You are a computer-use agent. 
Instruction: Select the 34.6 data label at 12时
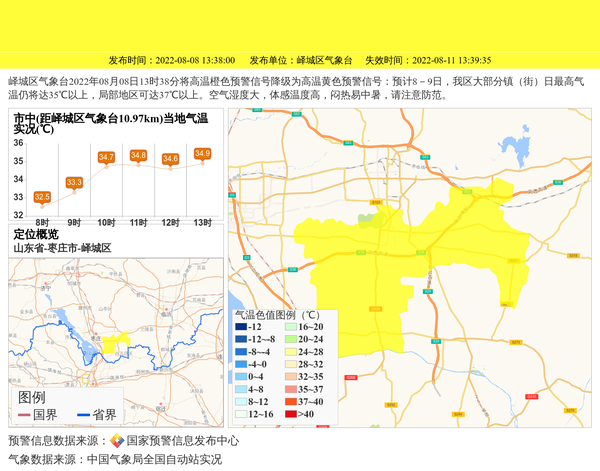tap(170, 159)
